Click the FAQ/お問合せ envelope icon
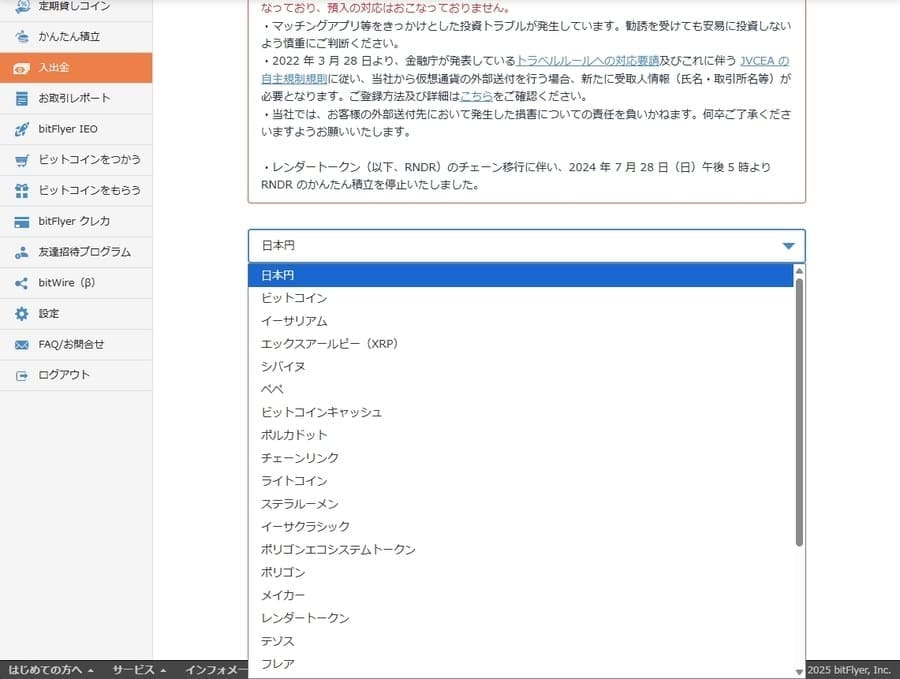This screenshot has height=679, width=900. coord(22,344)
